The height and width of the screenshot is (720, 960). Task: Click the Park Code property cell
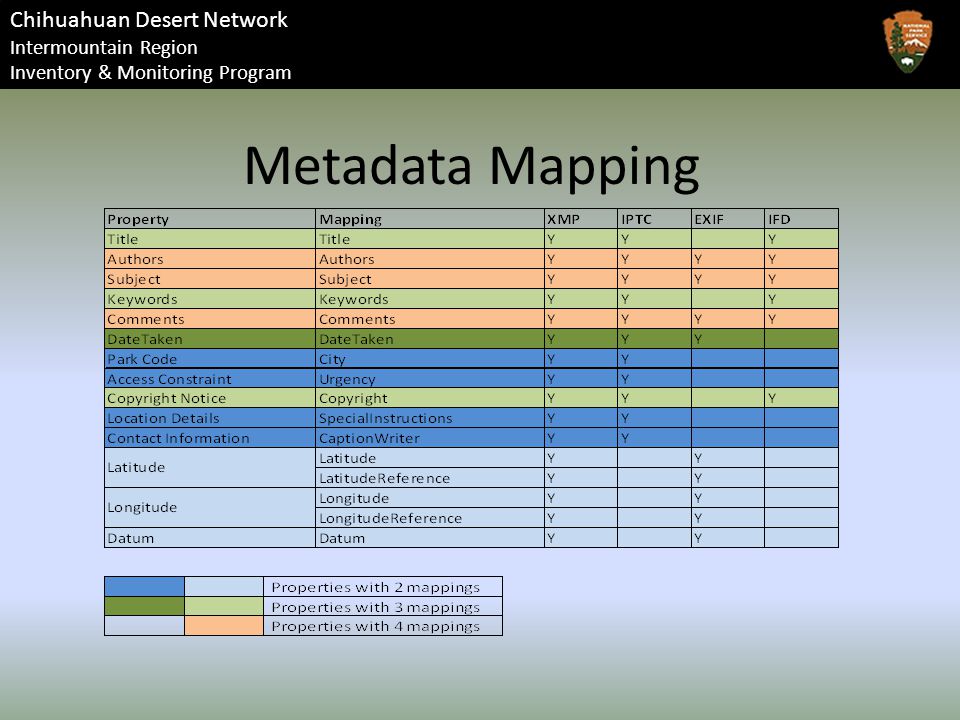pos(210,359)
